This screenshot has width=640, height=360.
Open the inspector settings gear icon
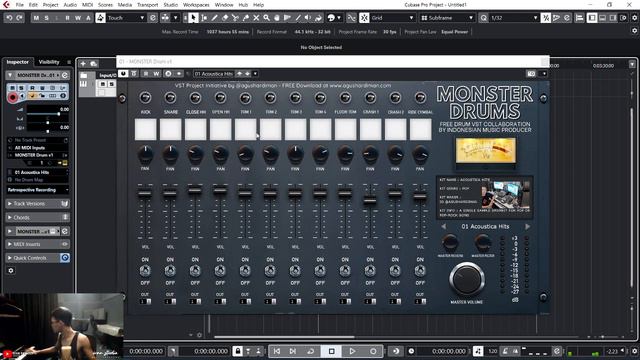tap(11, 271)
